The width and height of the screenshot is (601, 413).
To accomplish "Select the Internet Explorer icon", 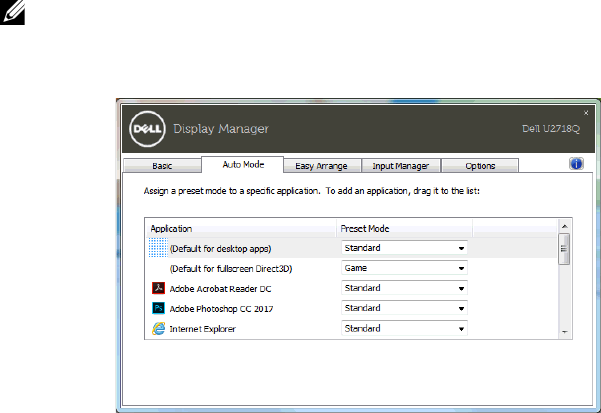I will [158, 328].
